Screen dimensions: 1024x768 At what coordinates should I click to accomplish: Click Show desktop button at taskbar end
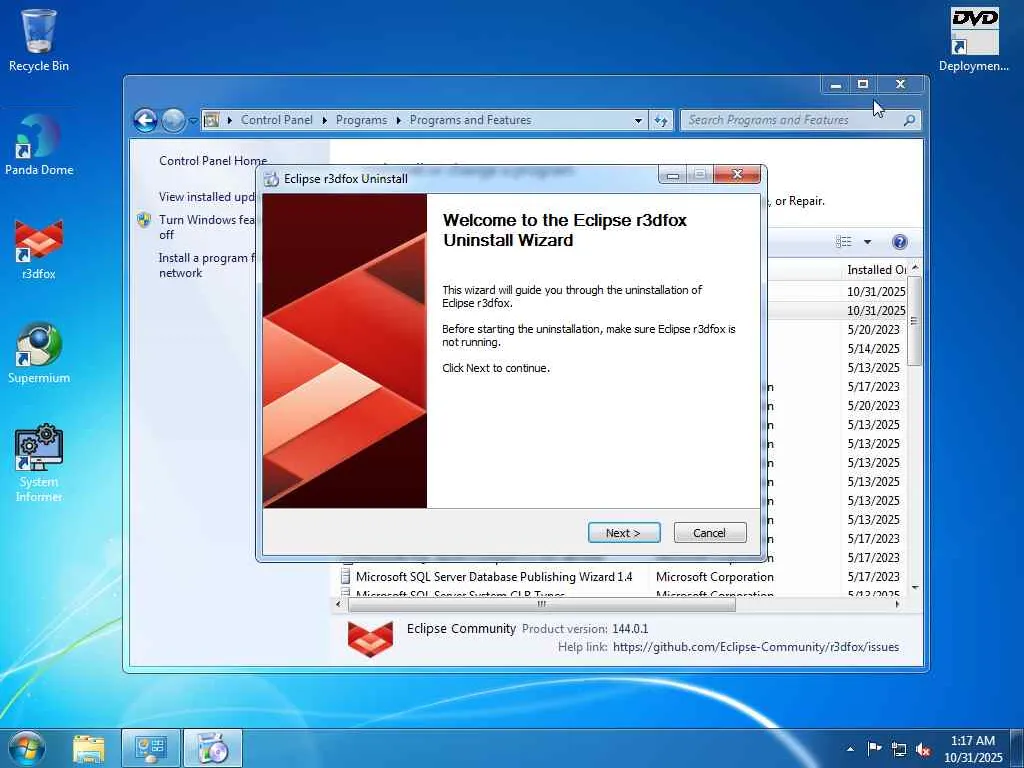(x=1017, y=748)
